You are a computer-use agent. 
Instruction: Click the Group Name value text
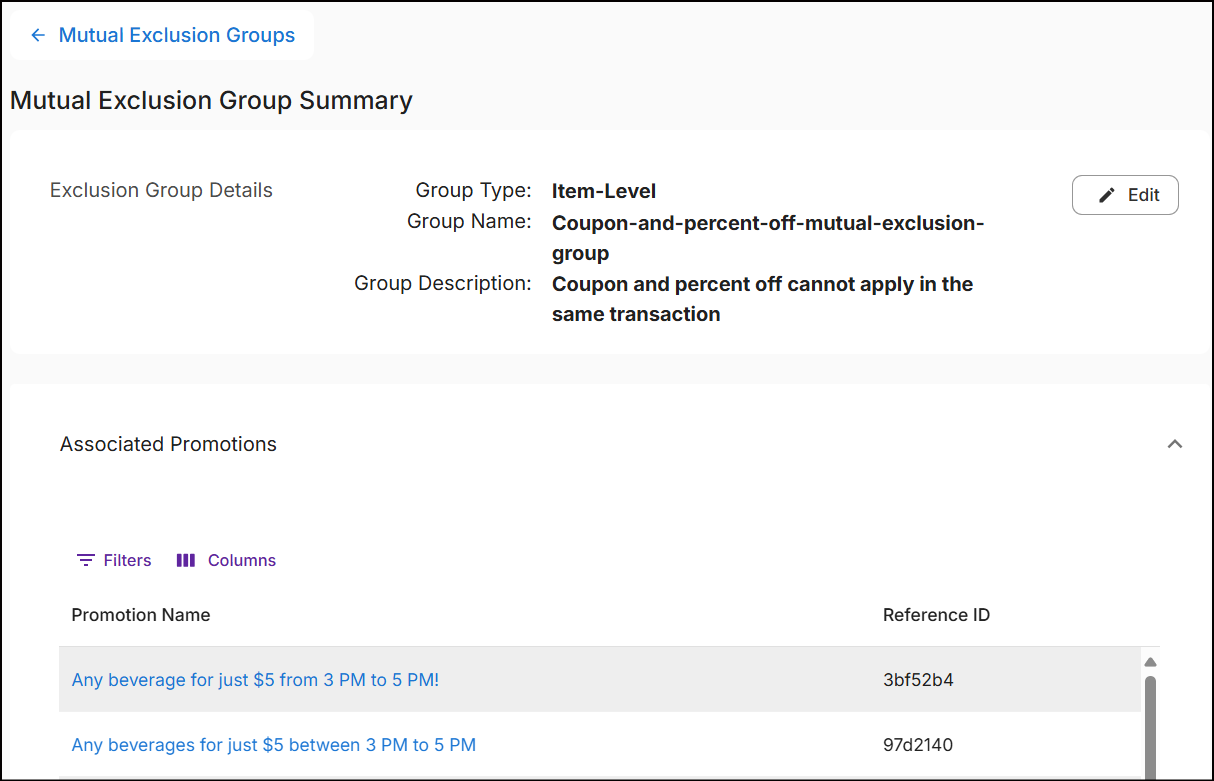pos(767,238)
